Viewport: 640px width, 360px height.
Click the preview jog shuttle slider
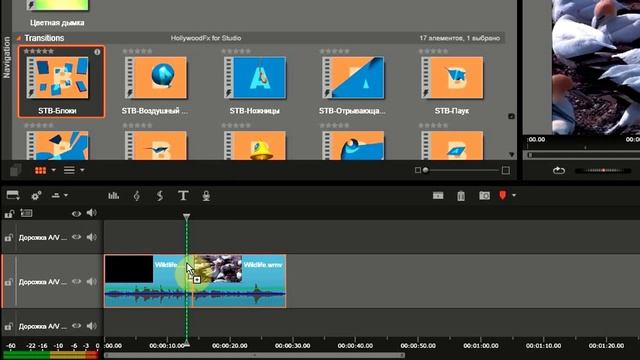603,170
